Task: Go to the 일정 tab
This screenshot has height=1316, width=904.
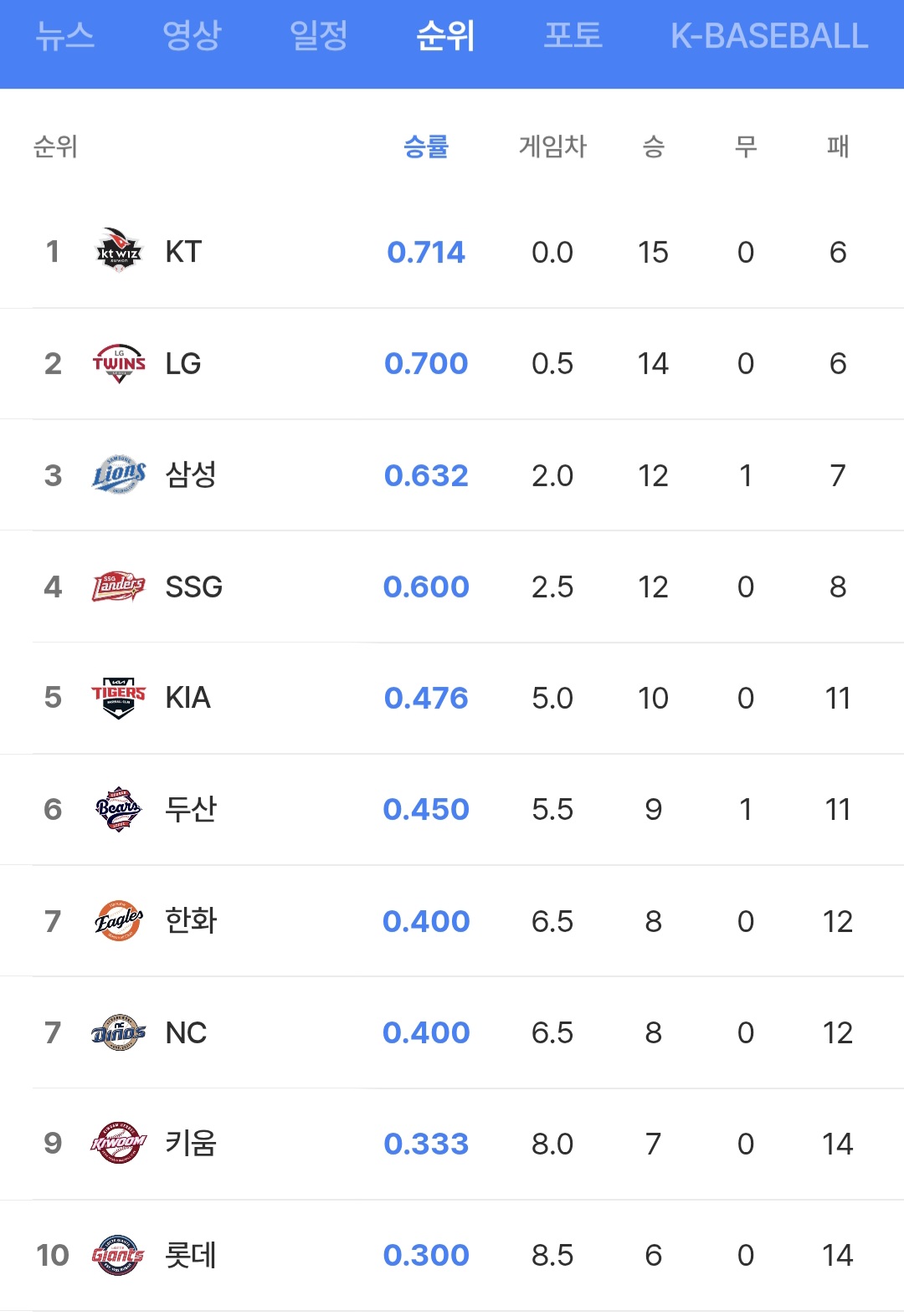Action: click(319, 36)
